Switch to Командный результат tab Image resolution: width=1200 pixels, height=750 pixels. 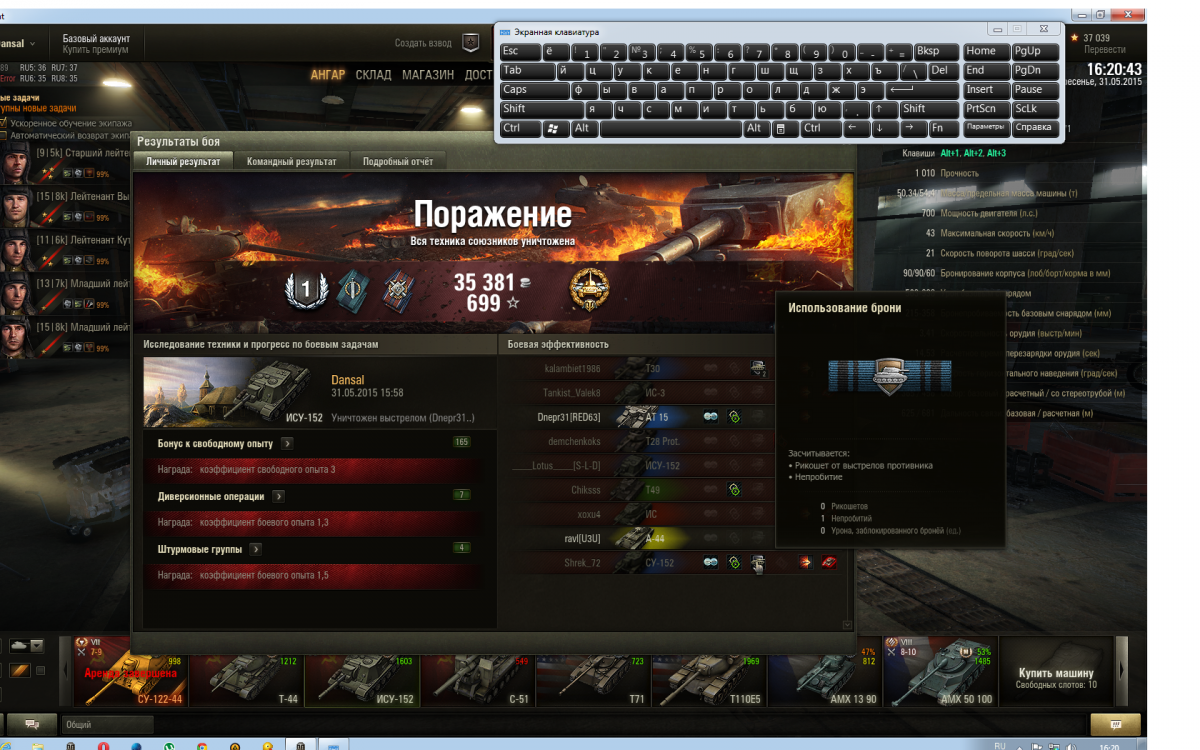click(x=292, y=161)
